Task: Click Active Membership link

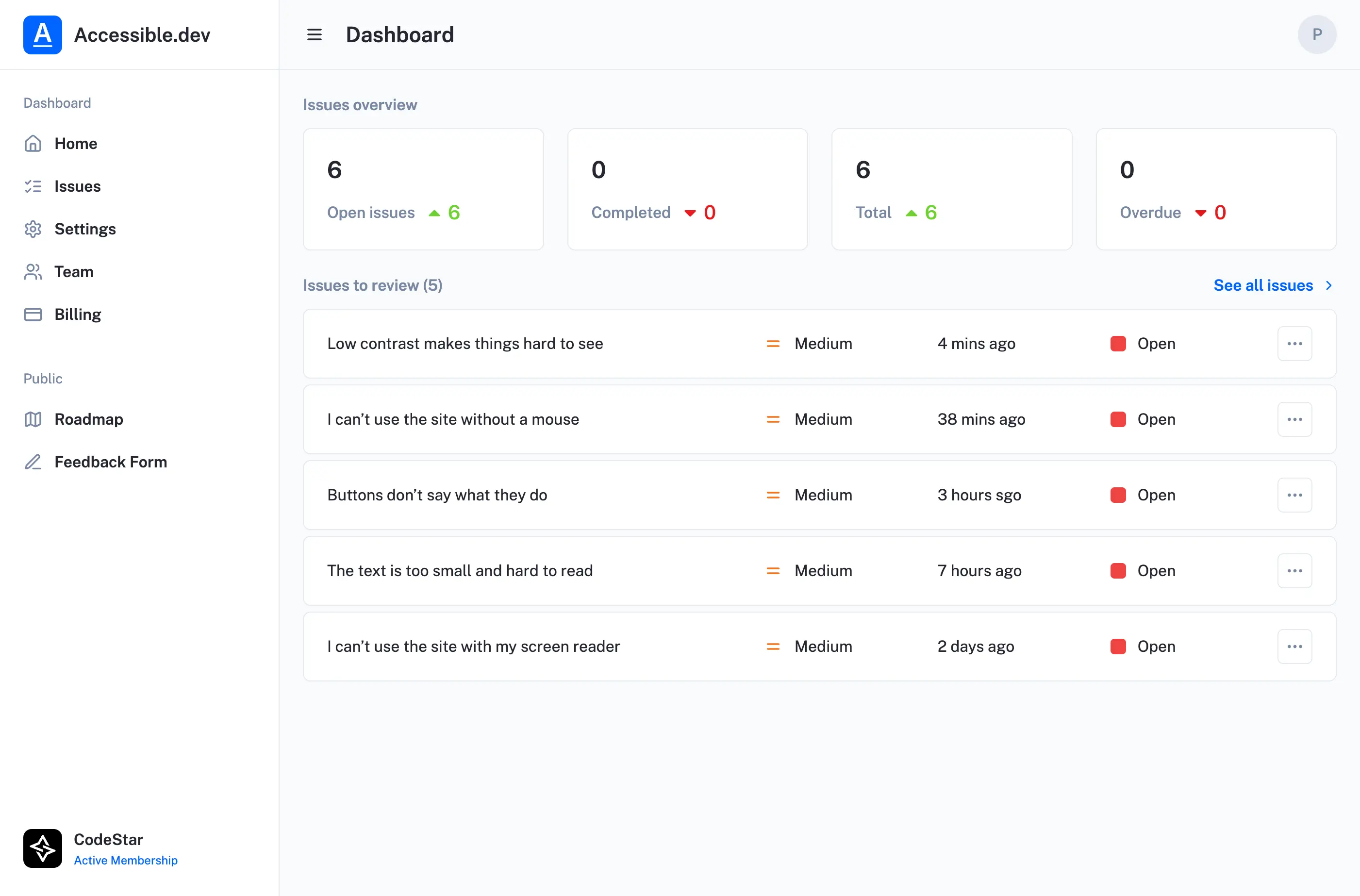Action: (x=126, y=860)
